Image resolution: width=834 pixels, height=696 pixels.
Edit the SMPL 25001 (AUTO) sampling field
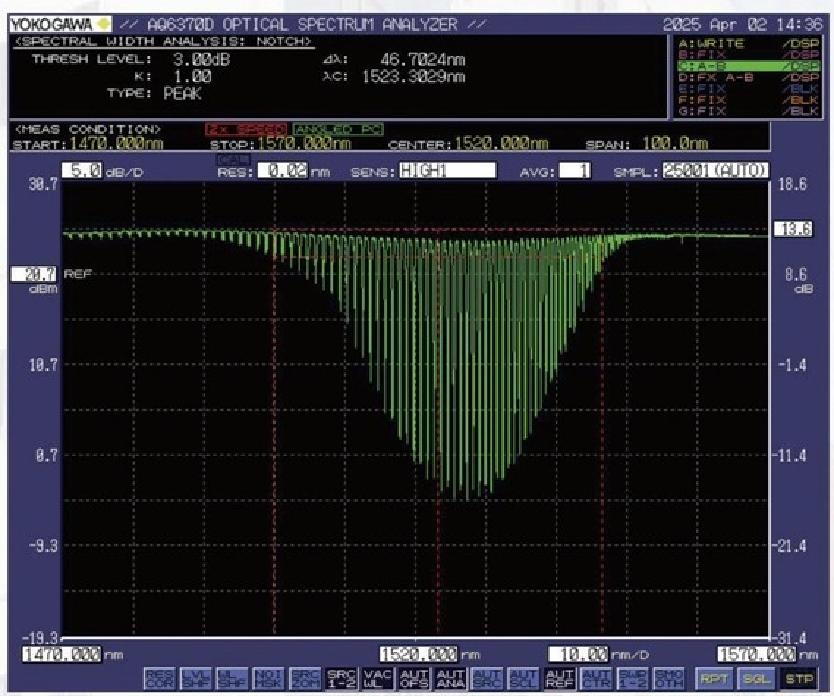pos(715,170)
